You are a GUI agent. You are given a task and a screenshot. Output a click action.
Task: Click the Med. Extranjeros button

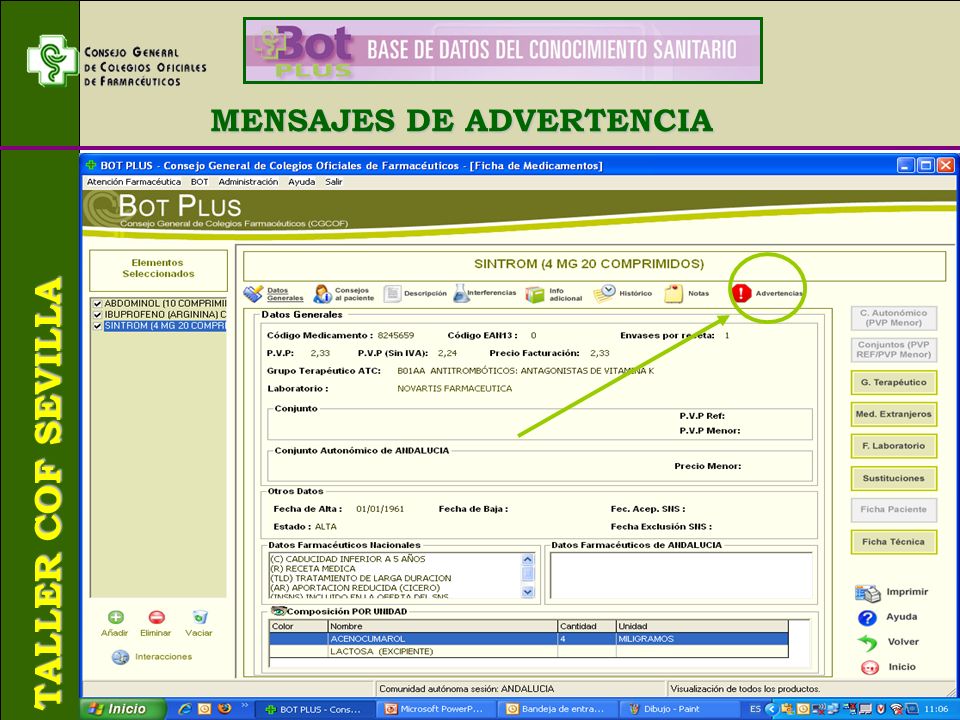pyautogui.click(x=893, y=414)
